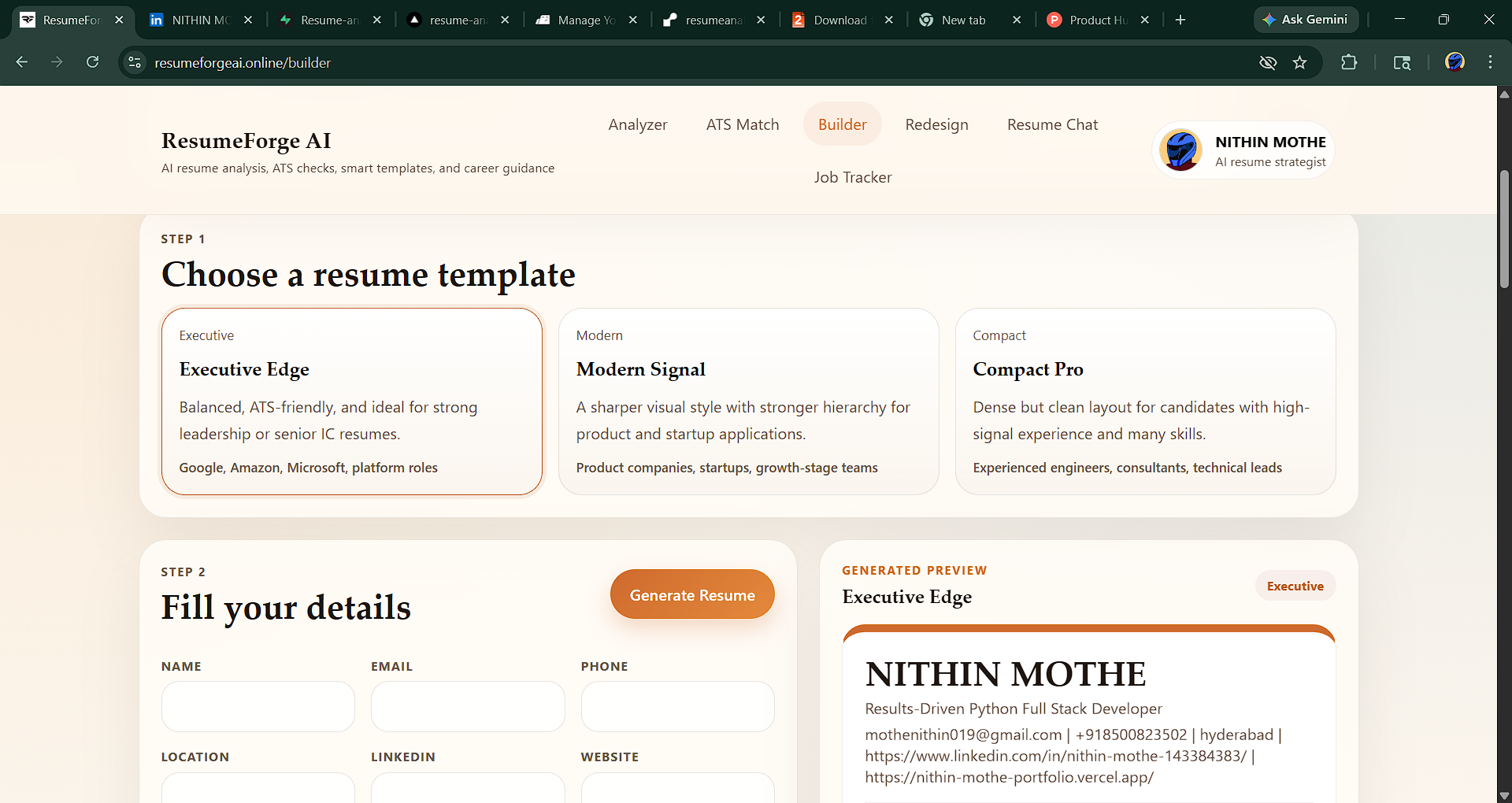Screen dimensions: 1512x803
Task: Open the Chrome profile avatar icon
Action: point(1455,62)
